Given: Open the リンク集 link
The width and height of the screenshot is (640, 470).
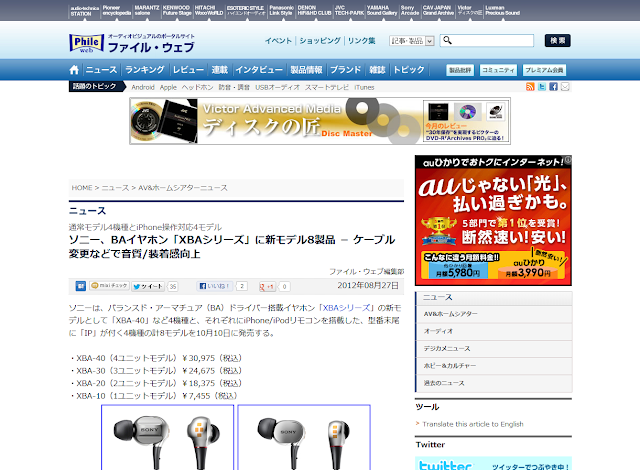Looking at the screenshot, I should [x=361, y=40].
